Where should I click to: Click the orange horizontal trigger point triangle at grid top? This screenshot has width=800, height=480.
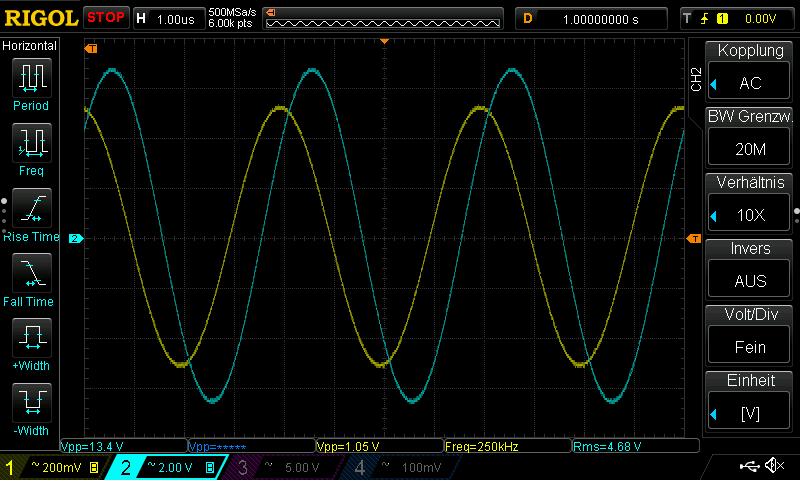coord(385,41)
